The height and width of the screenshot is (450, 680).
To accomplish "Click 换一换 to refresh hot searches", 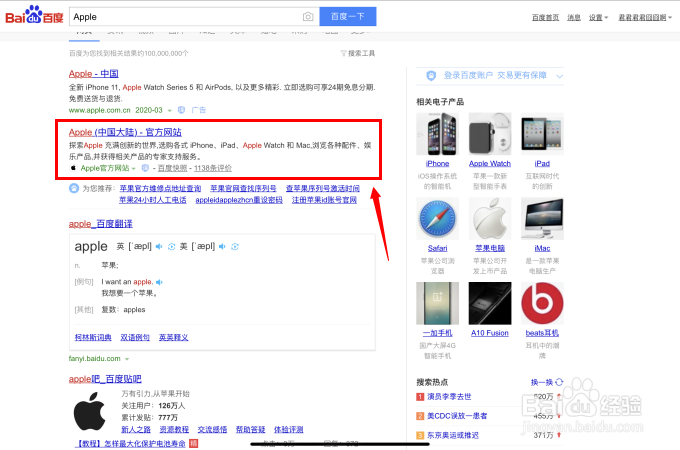I will (x=542, y=382).
